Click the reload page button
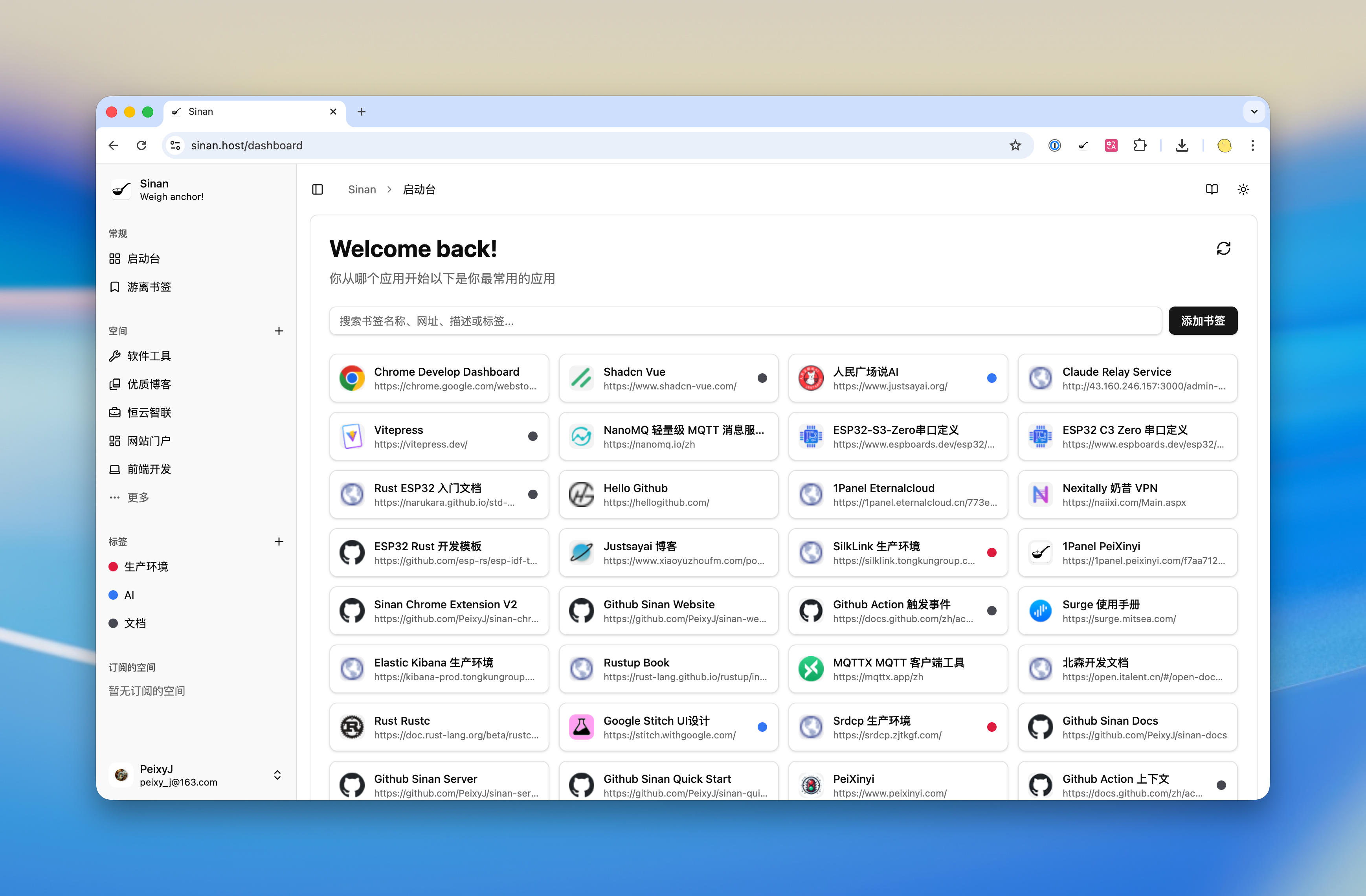The width and height of the screenshot is (1366, 896). [142, 145]
